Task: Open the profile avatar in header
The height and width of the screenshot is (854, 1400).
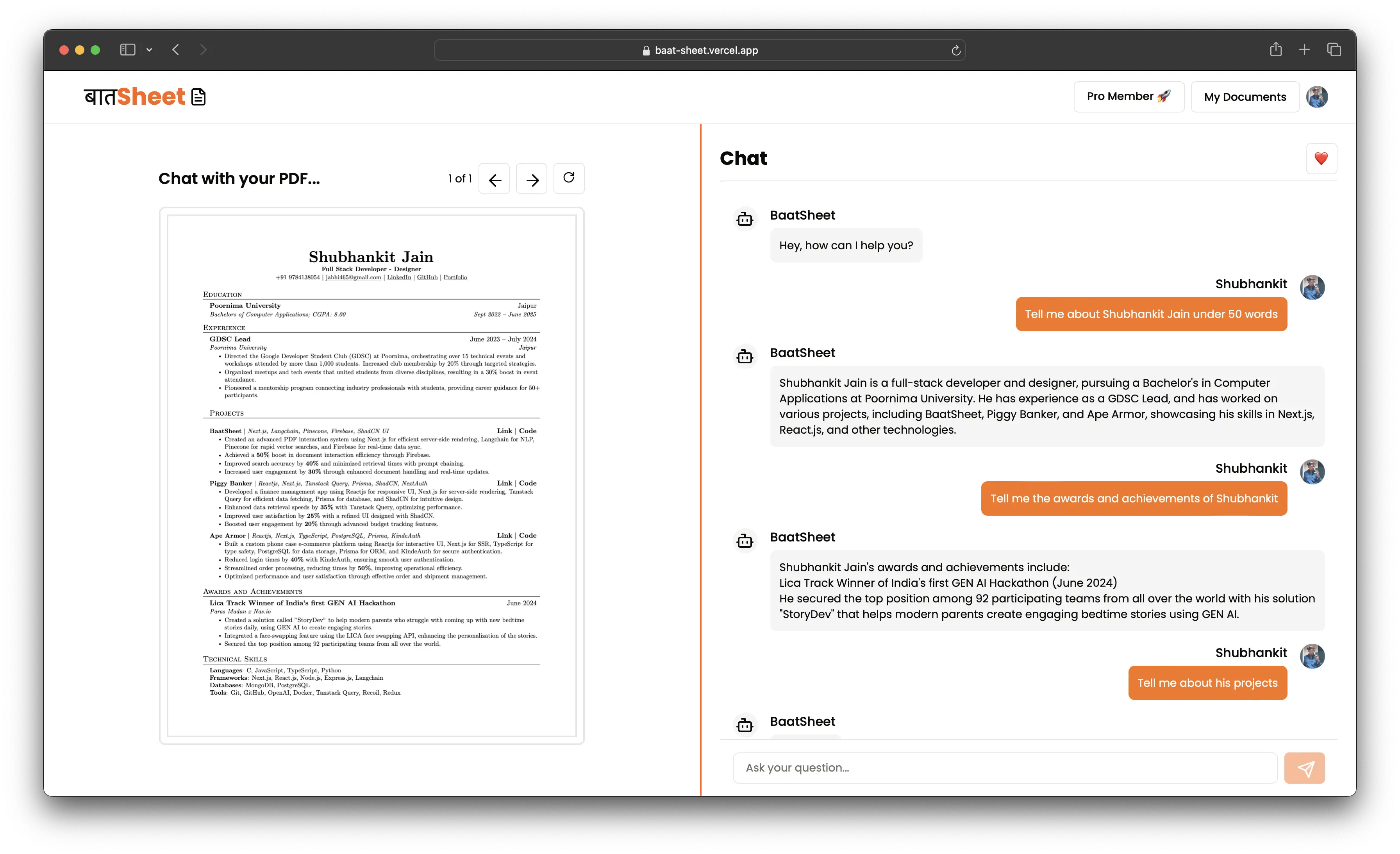Action: coord(1317,96)
